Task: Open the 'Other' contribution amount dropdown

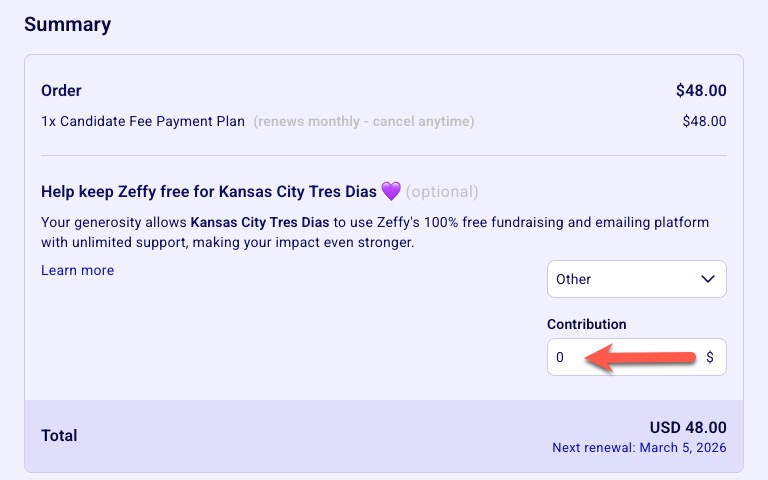Action: click(x=636, y=279)
